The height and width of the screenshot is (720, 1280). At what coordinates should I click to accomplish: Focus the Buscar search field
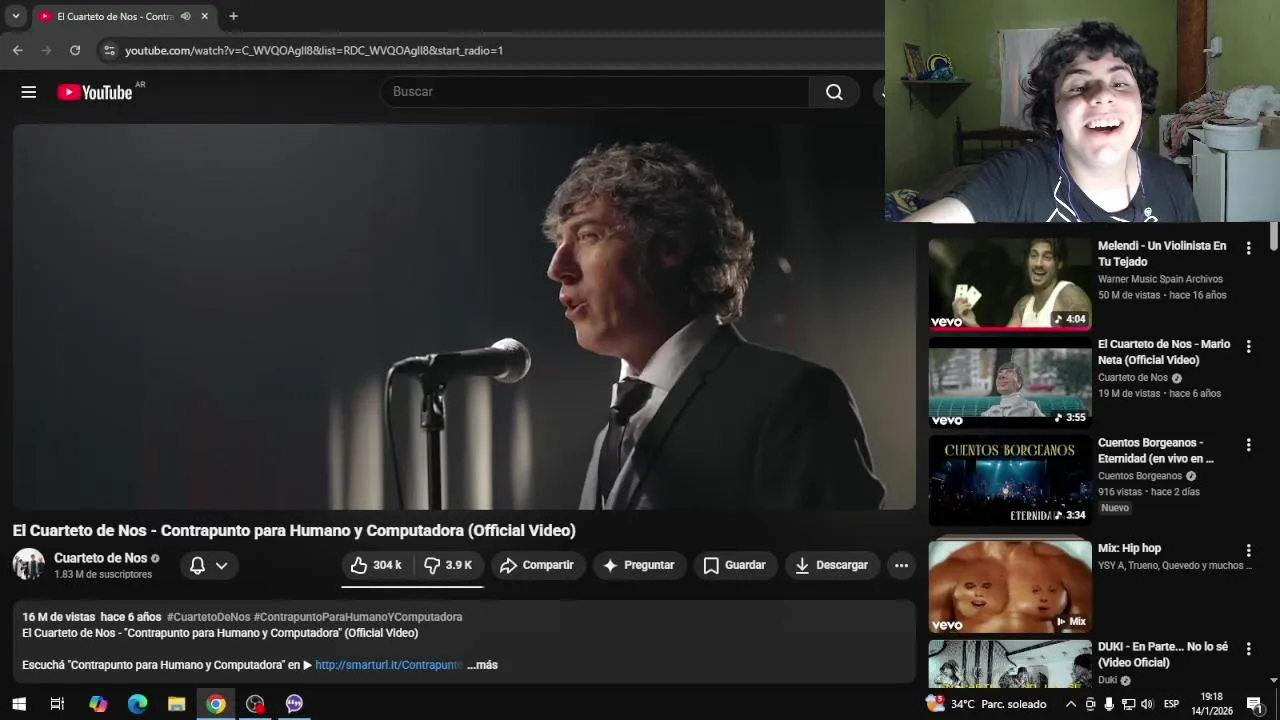click(x=596, y=92)
